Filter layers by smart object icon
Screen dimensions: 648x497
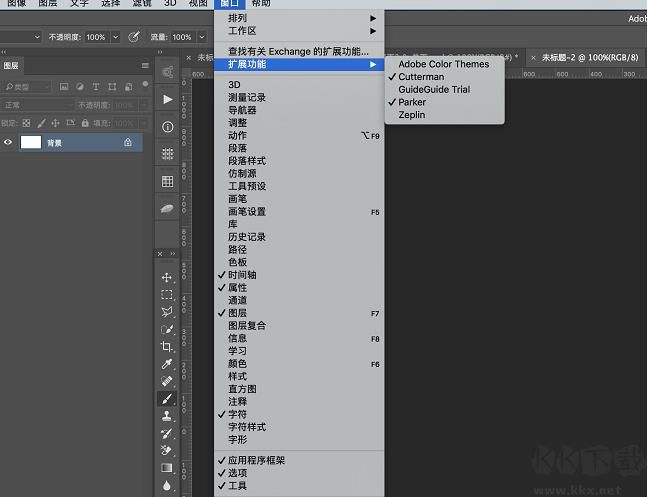point(129,86)
